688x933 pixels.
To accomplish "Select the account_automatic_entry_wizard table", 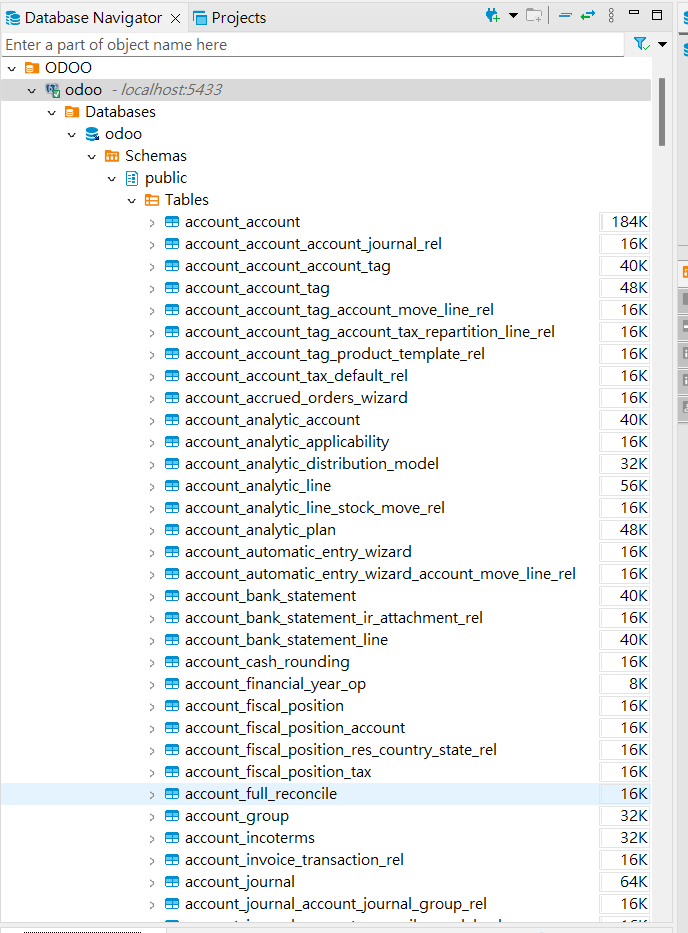I will [x=298, y=552].
